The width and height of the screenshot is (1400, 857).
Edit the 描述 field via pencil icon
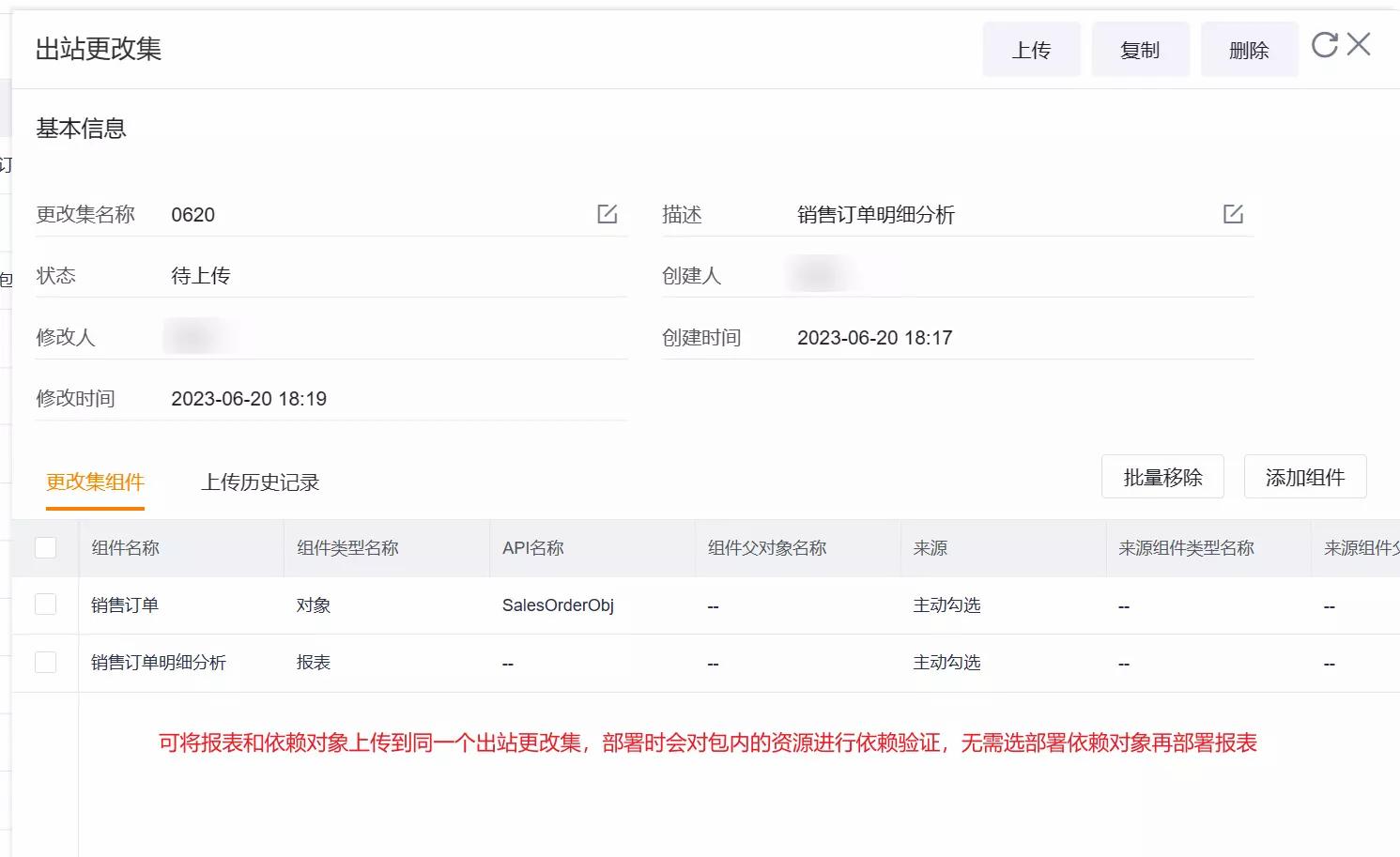tap(1234, 214)
